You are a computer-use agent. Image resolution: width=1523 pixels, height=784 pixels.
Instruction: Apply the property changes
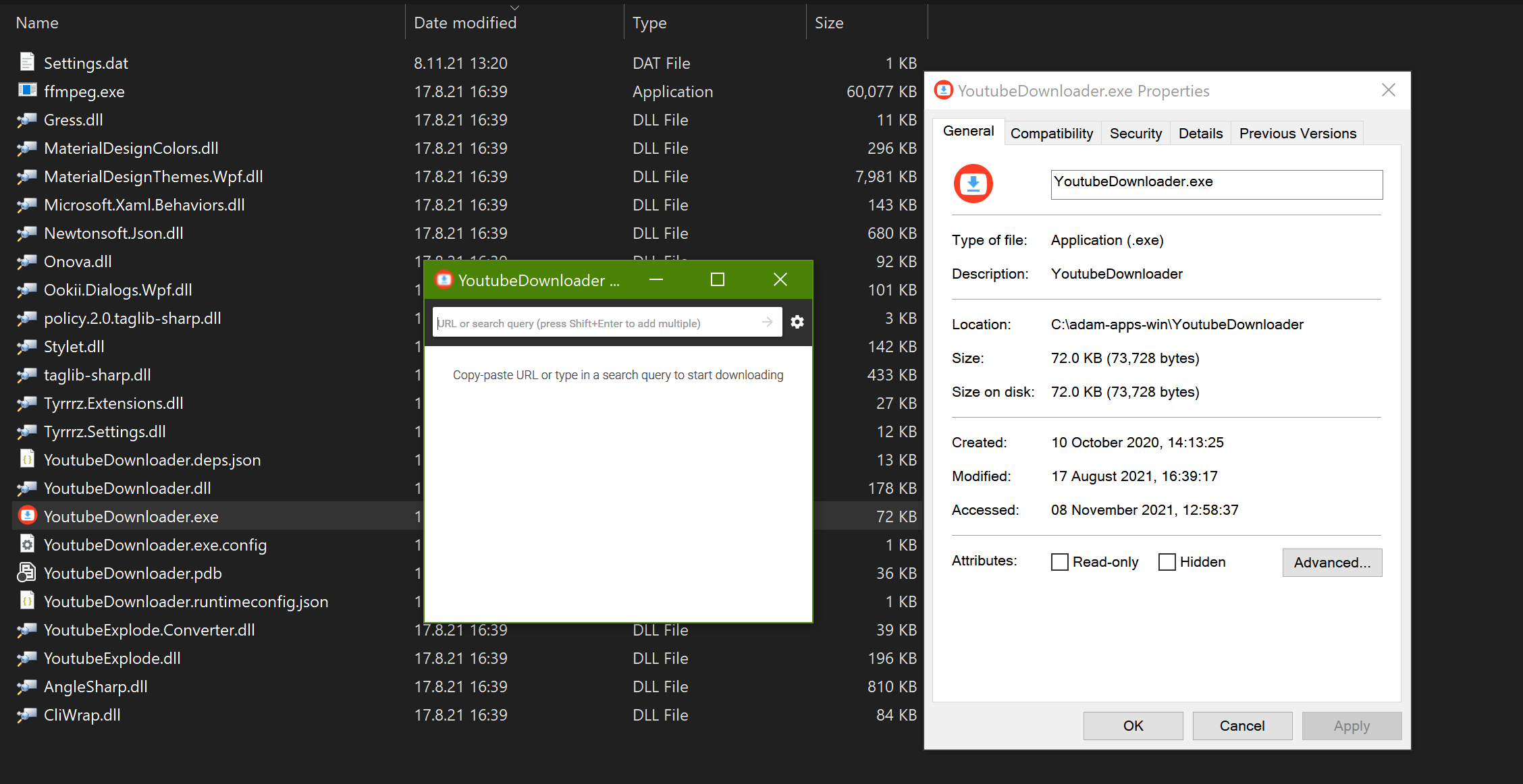[x=1351, y=725]
